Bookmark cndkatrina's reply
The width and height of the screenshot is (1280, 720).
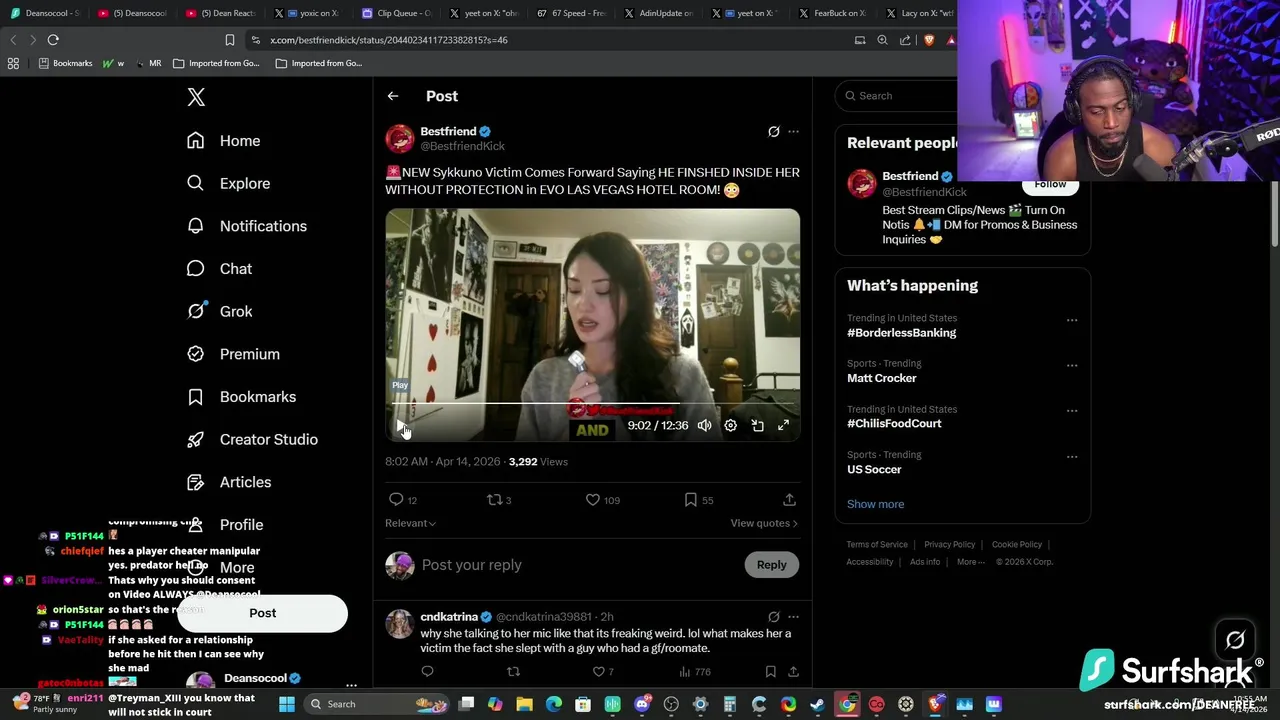[770, 672]
